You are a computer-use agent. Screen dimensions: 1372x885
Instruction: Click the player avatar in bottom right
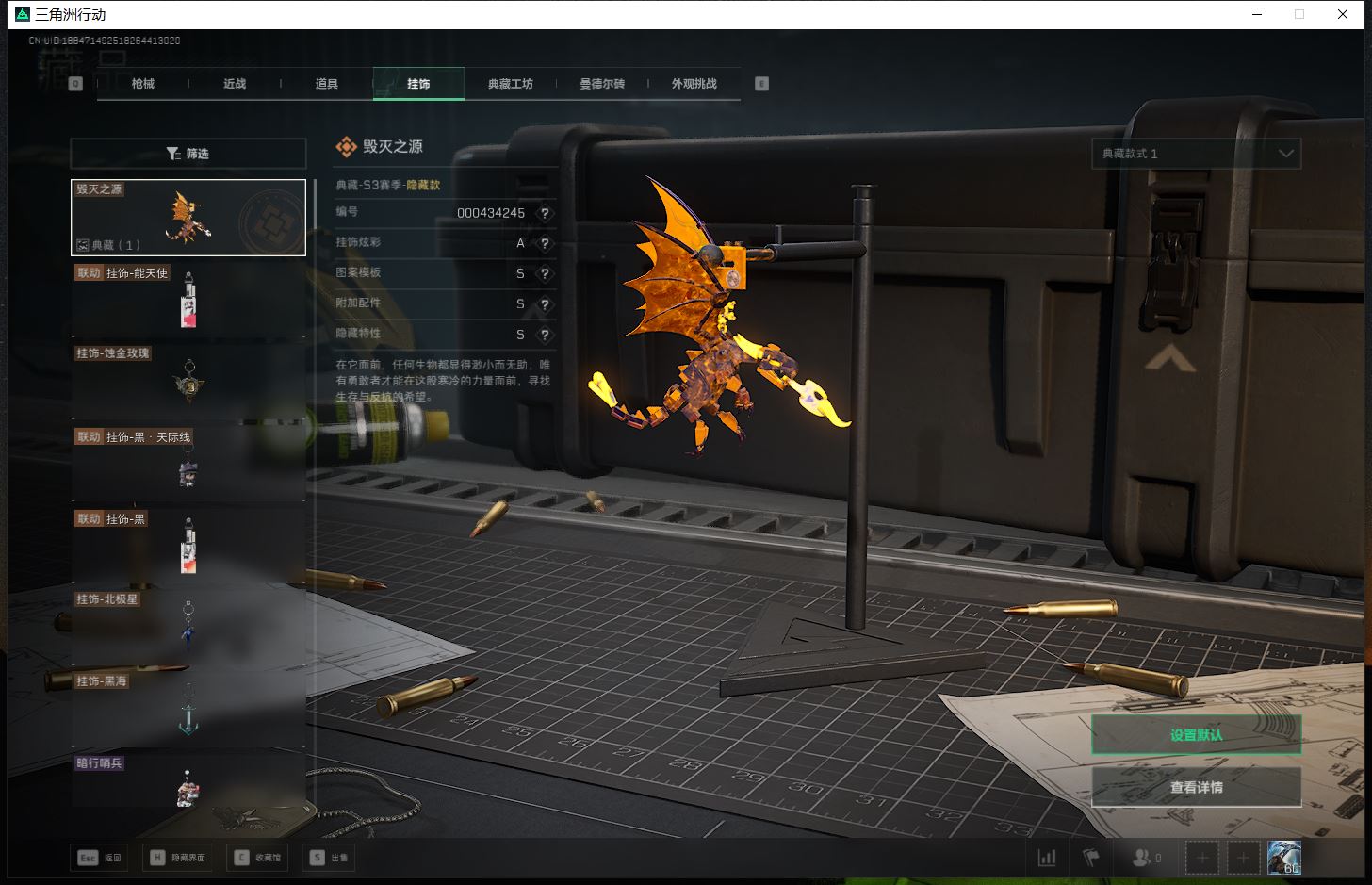[1283, 858]
